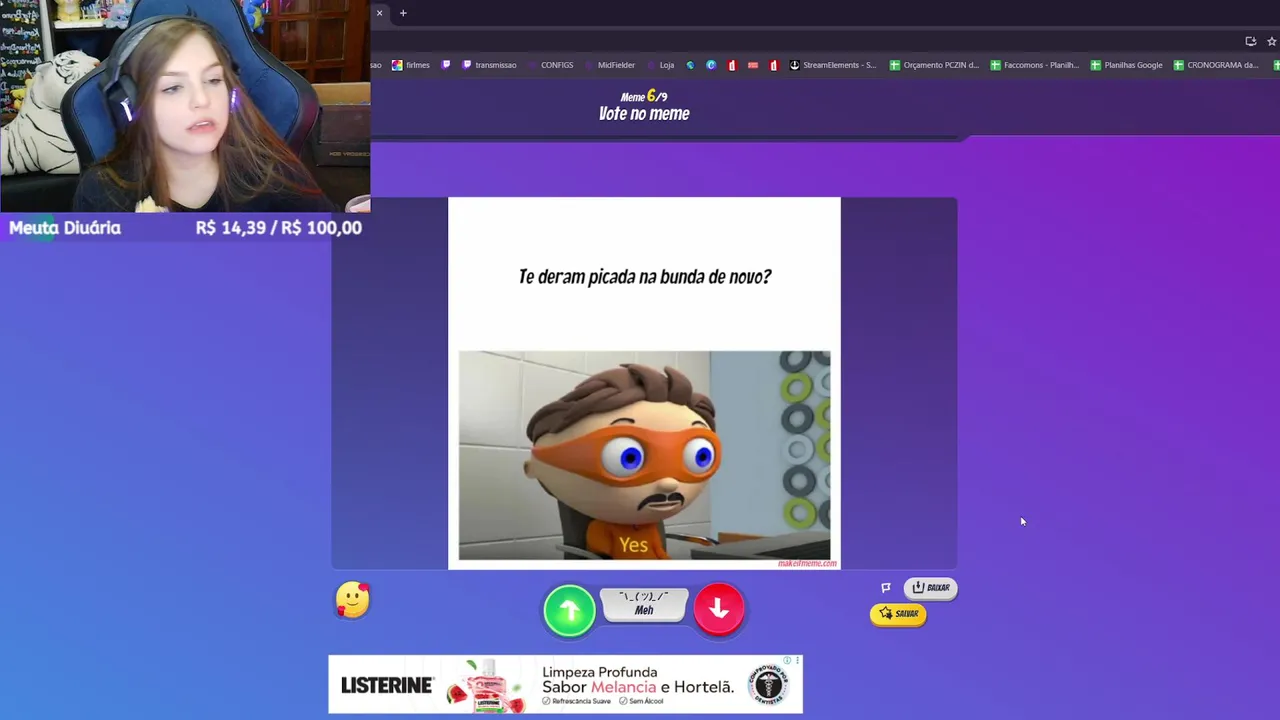Click the install app icon in address bar
This screenshot has height=720, width=1280.
(x=1250, y=41)
